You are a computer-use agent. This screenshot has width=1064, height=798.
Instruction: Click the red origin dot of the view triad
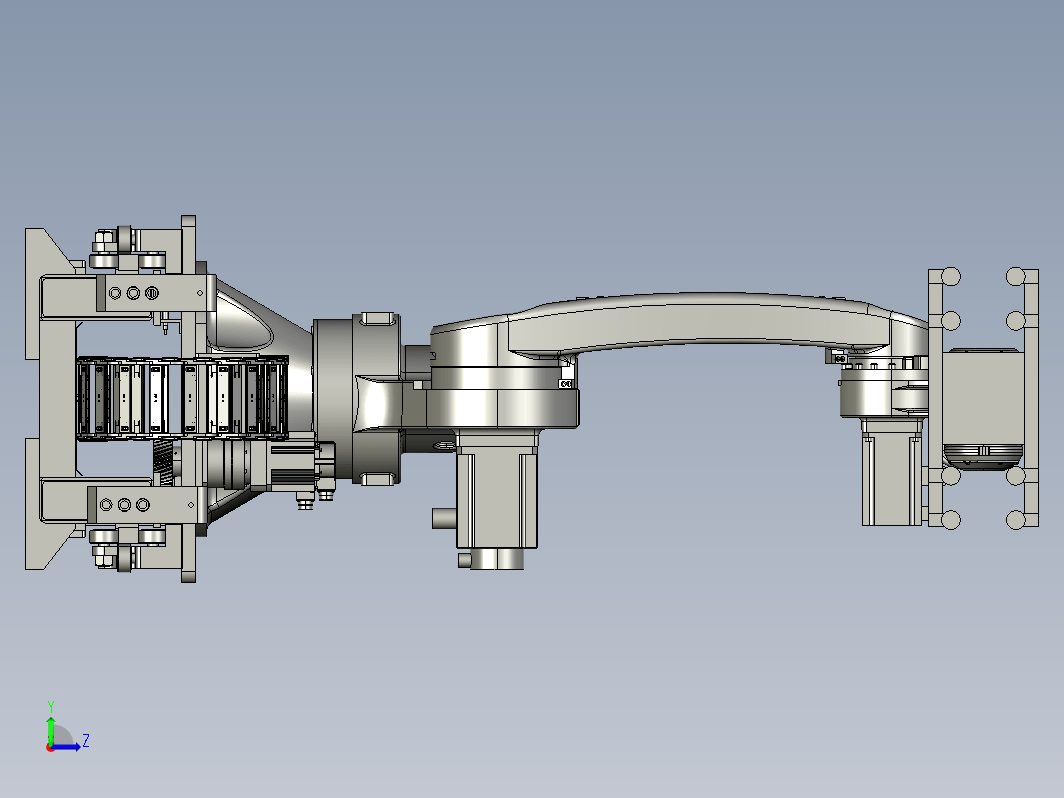50,748
